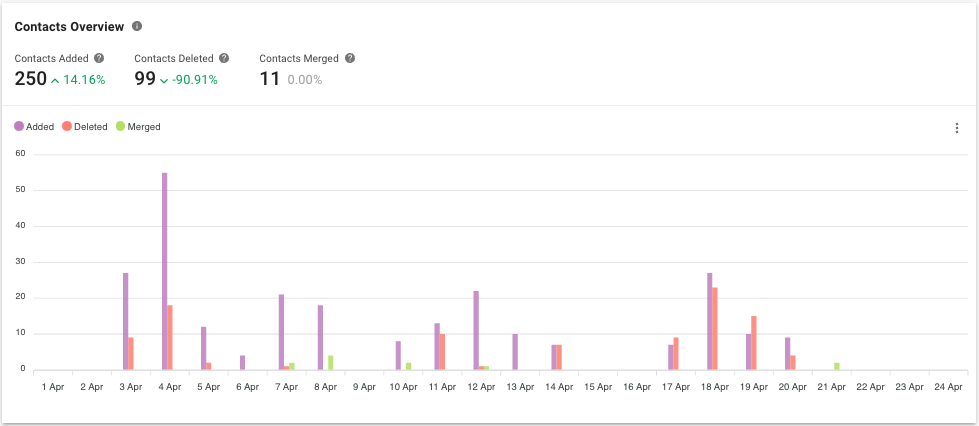The width and height of the screenshot is (979, 426).
Task: Click the Deleted bar on 18 Apr
Action: 715,328
